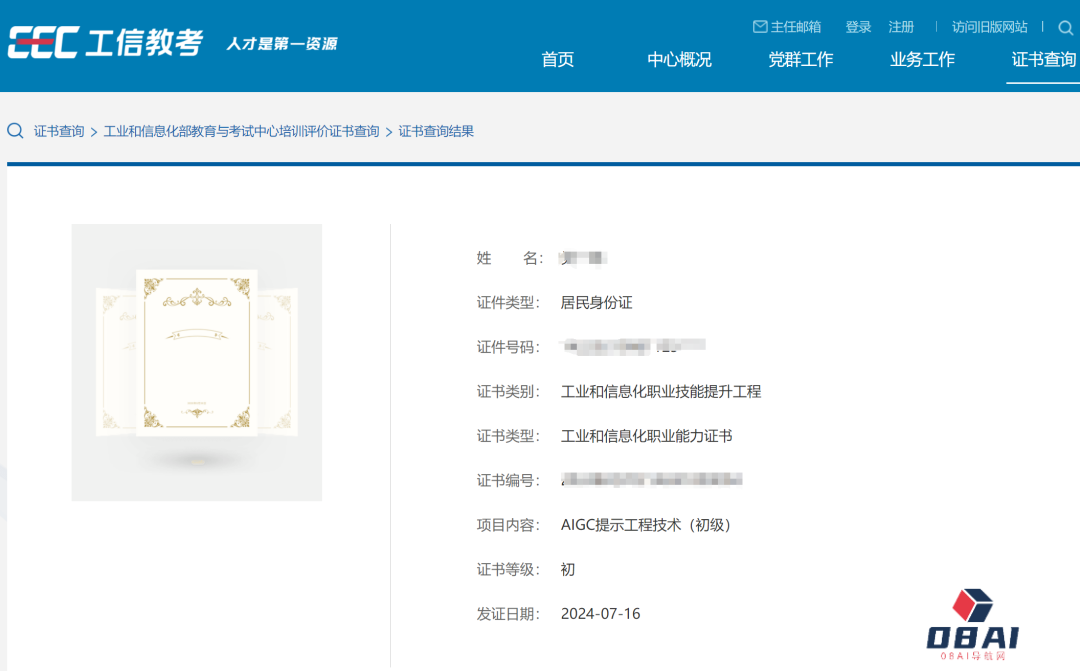Click the 证书编号 label

508,480
